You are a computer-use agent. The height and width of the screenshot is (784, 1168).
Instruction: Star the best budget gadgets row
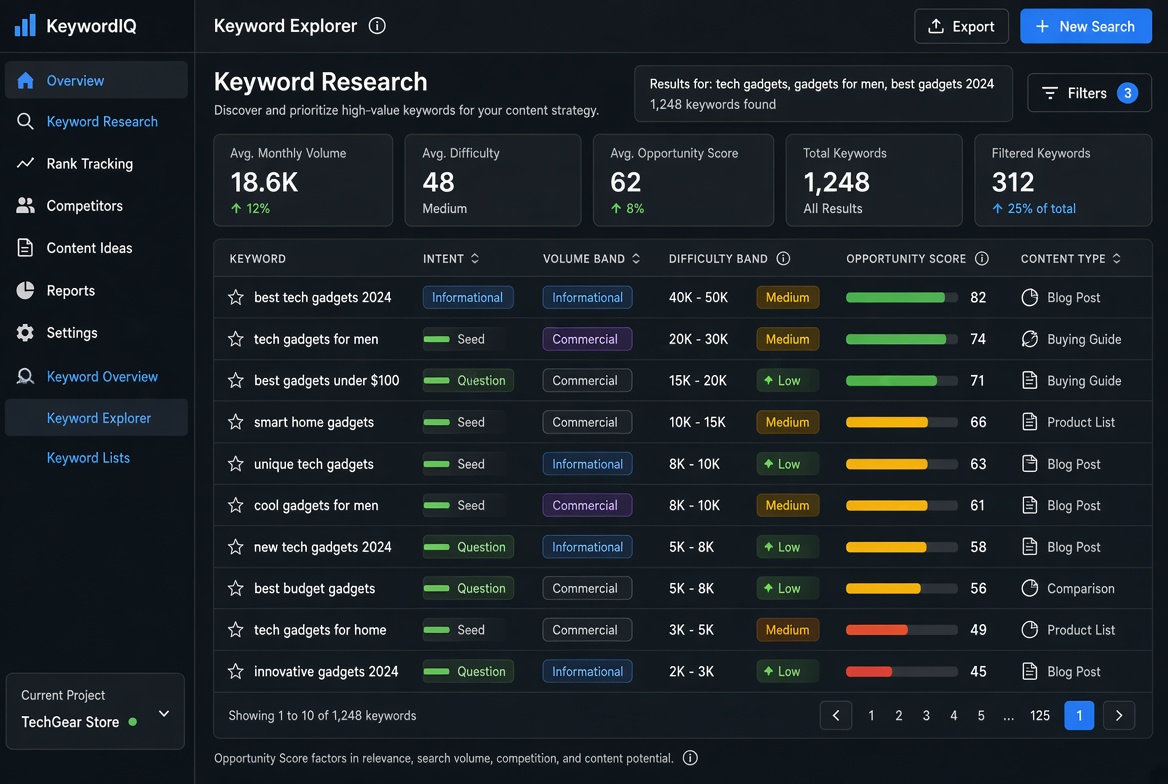(235, 589)
